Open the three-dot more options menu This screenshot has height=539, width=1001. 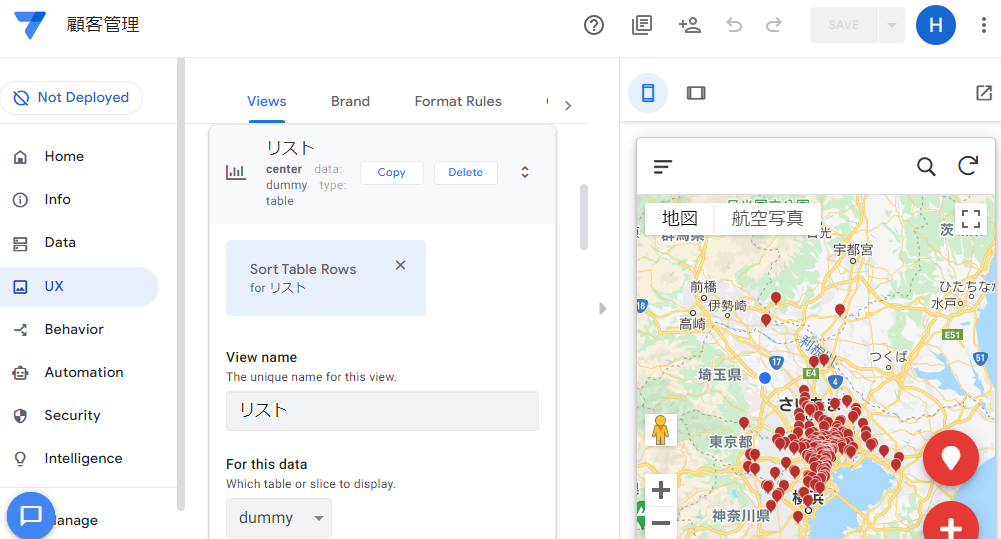(983, 25)
